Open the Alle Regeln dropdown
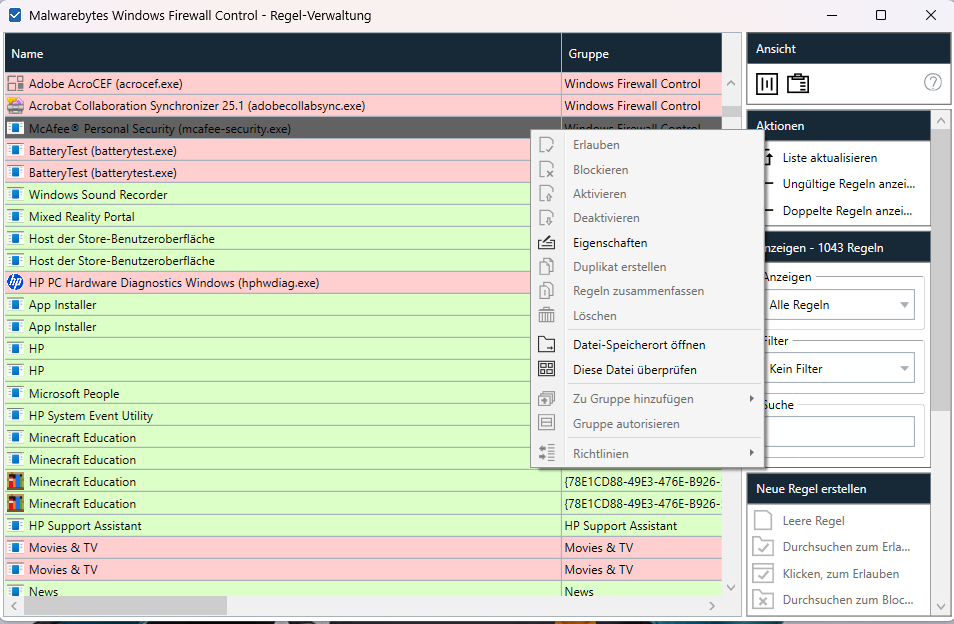Viewport: 954px width, 624px height. (x=840, y=304)
